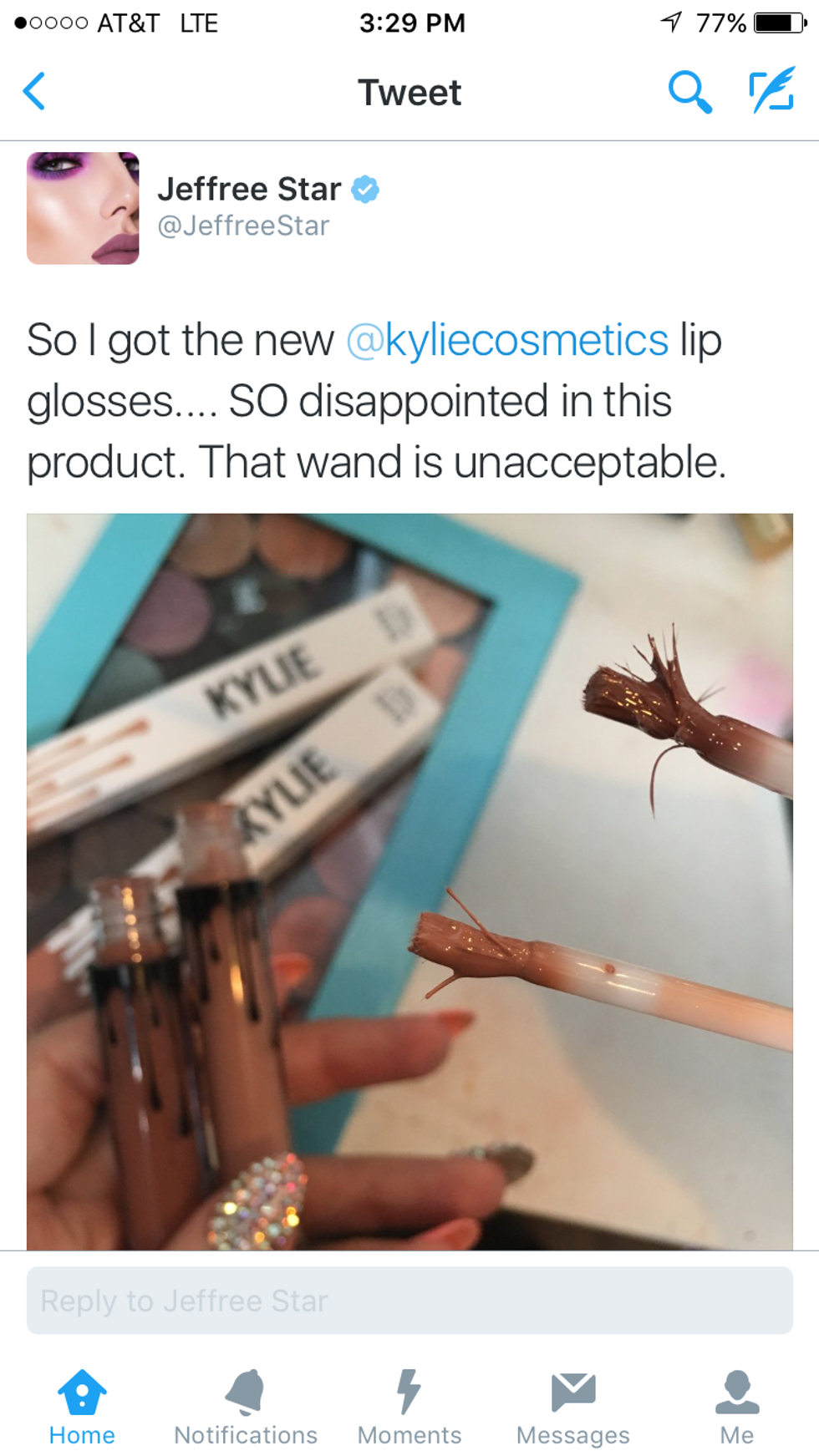Open the @kyliecosmetics mention link

[x=507, y=340]
